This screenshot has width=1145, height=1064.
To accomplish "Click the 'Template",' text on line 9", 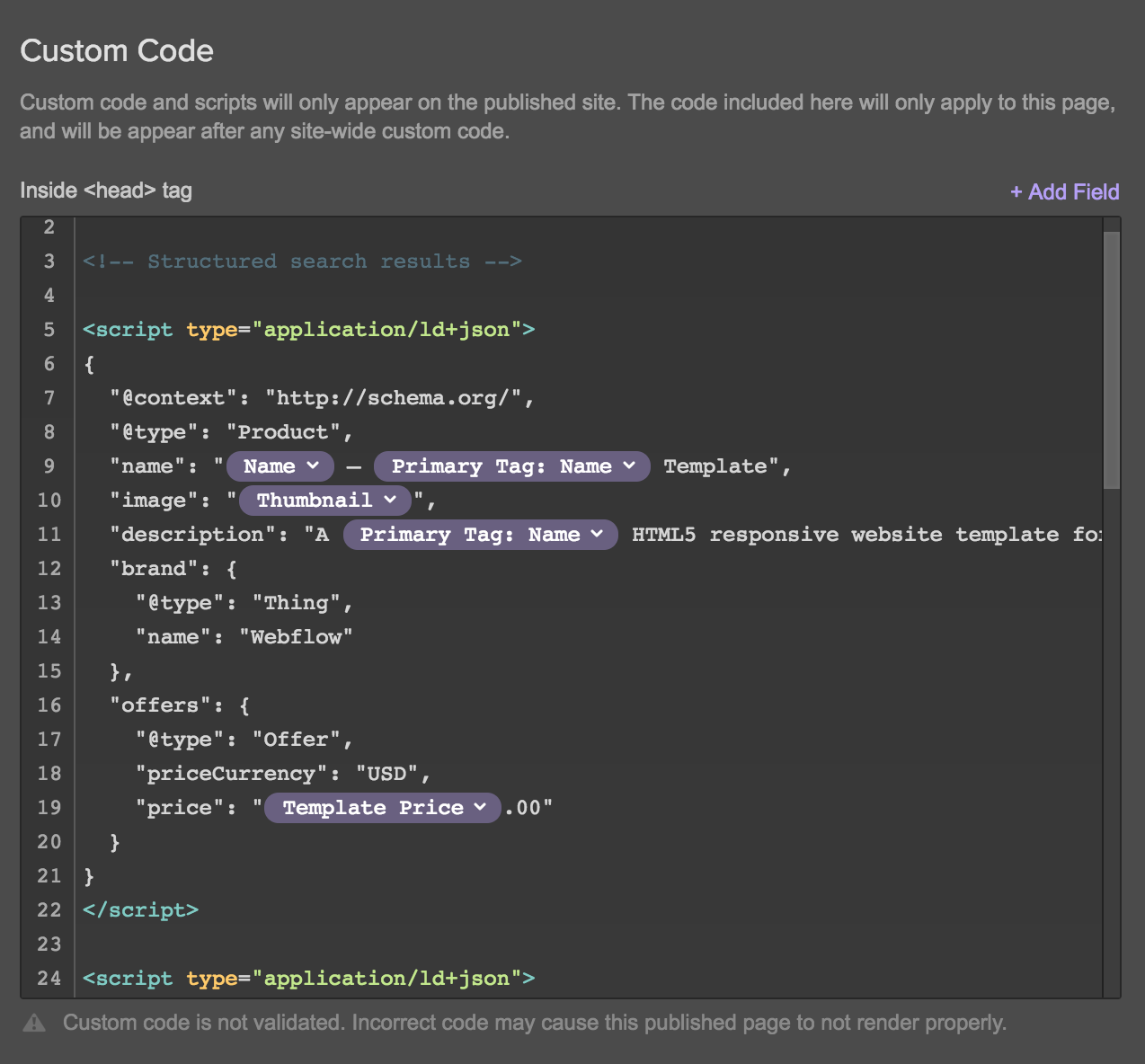I will pyautogui.click(x=728, y=466).
